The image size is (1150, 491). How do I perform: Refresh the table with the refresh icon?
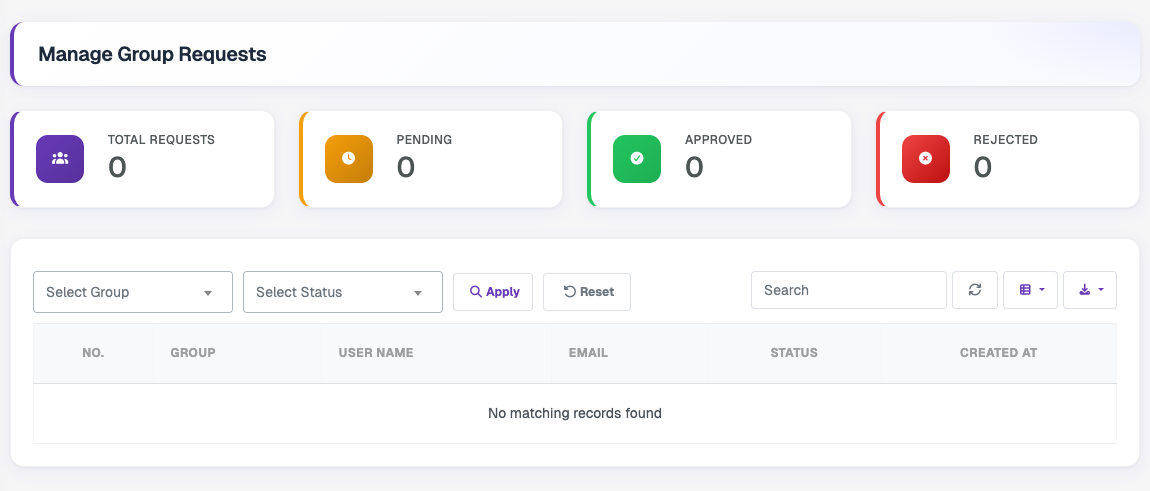(975, 290)
